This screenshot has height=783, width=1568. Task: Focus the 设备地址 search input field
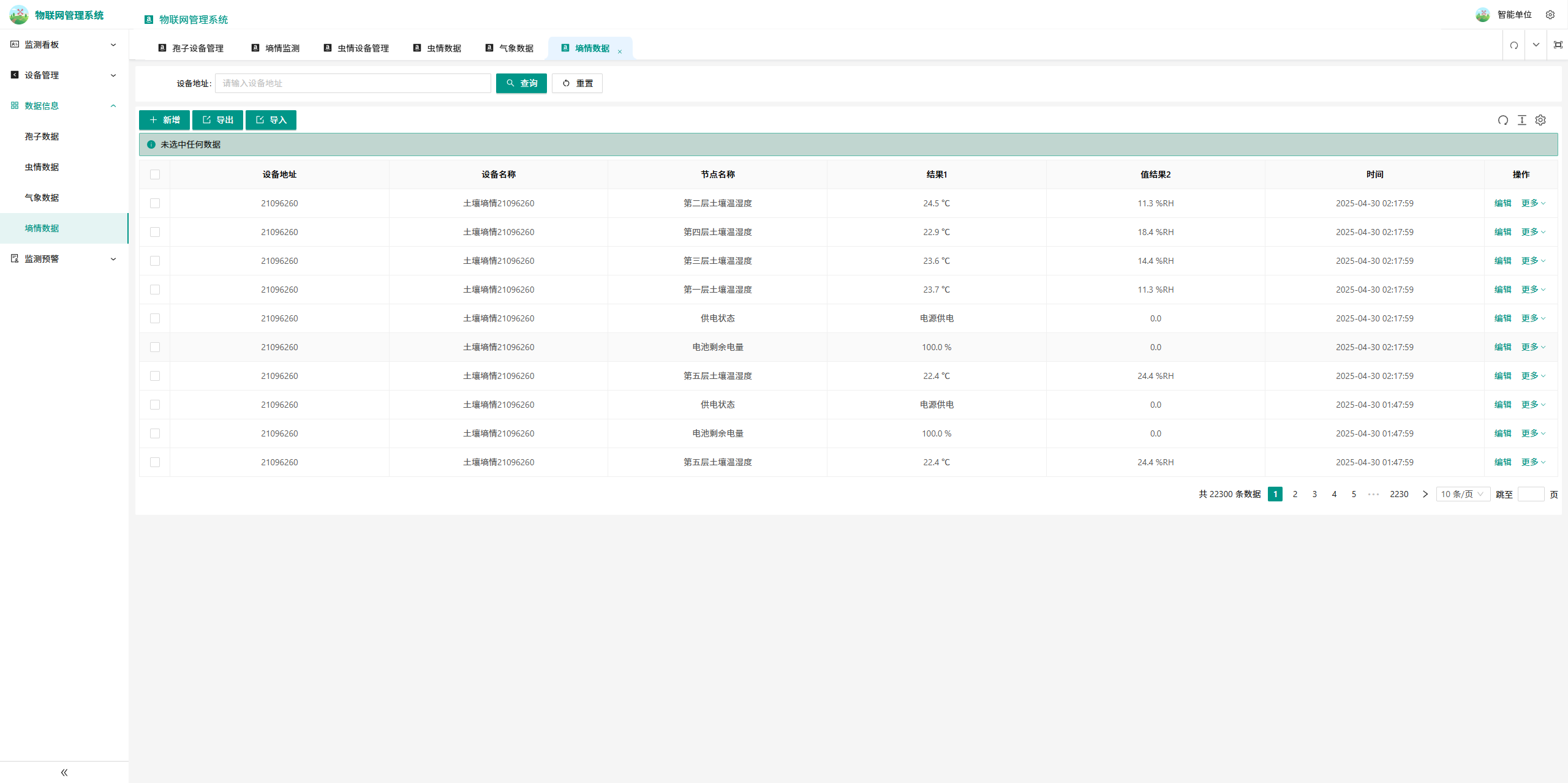click(x=353, y=83)
